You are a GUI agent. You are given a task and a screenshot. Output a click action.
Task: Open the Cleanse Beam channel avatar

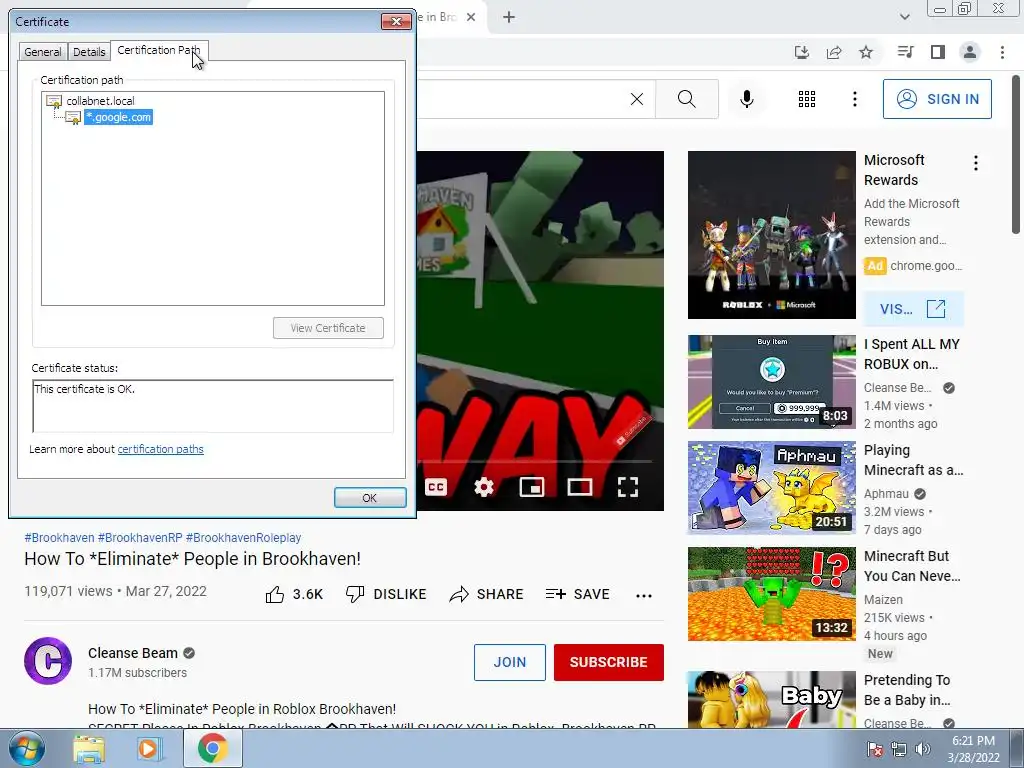[48, 661]
